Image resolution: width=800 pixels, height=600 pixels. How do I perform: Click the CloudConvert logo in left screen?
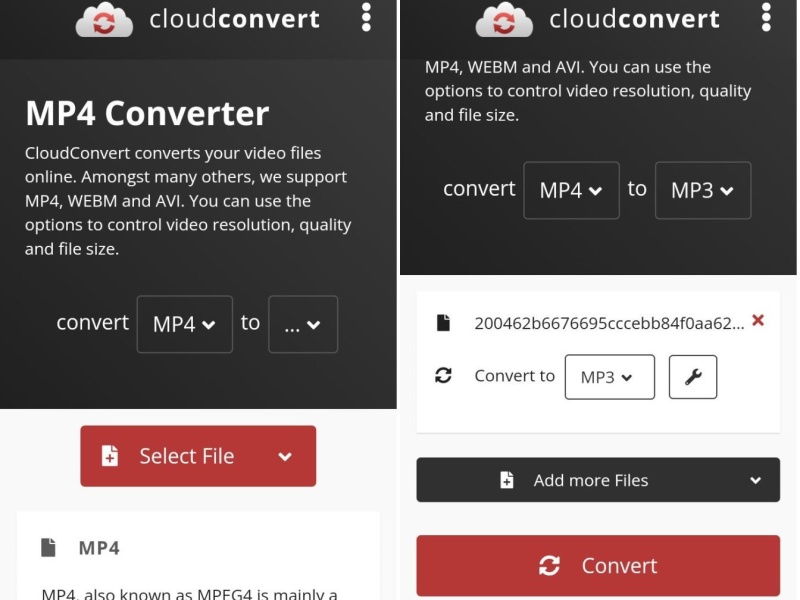(x=105, y=19)
